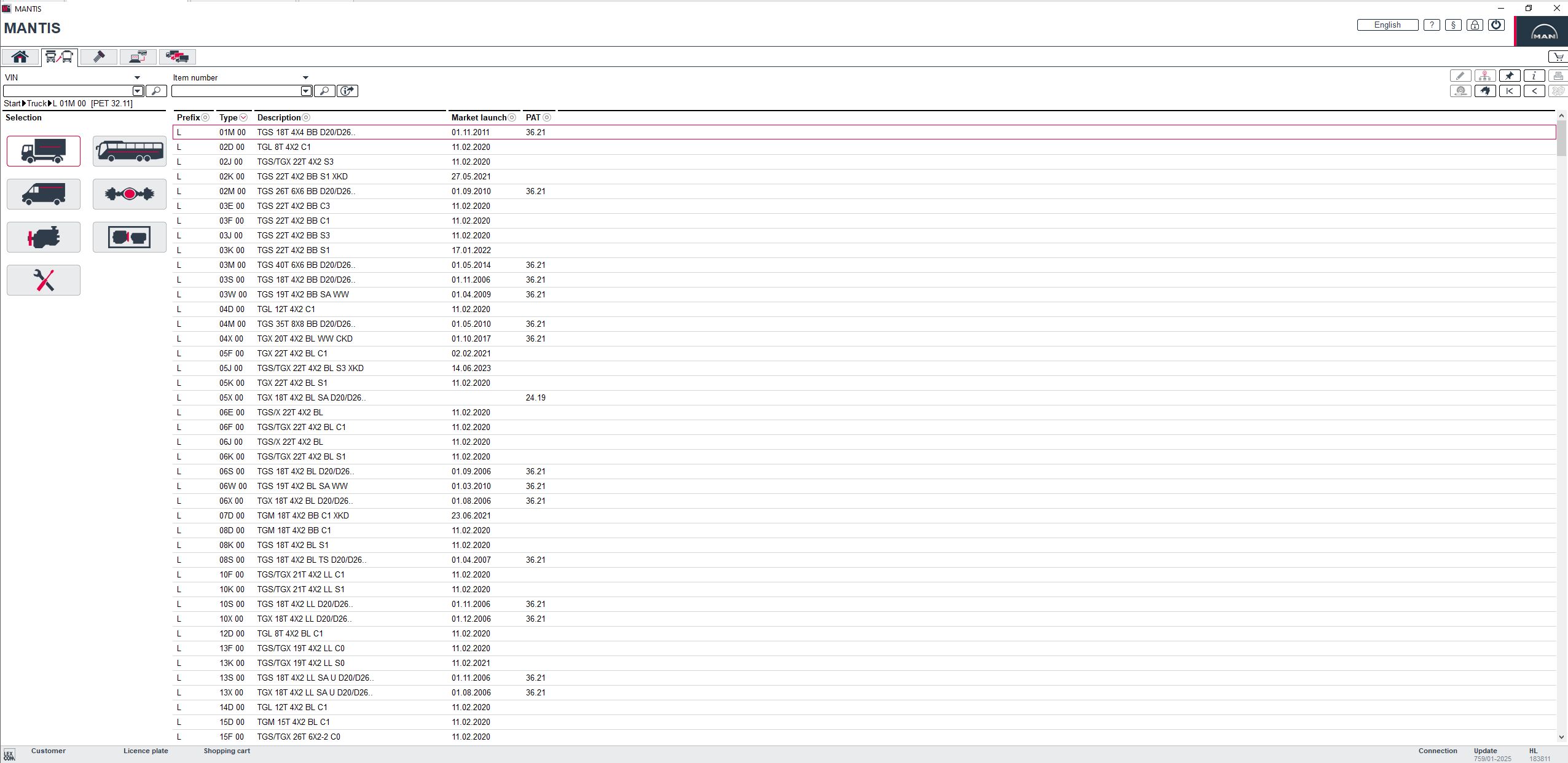Go back one level with < button
1568x763 pixels.
click(x=1534, y=91)
